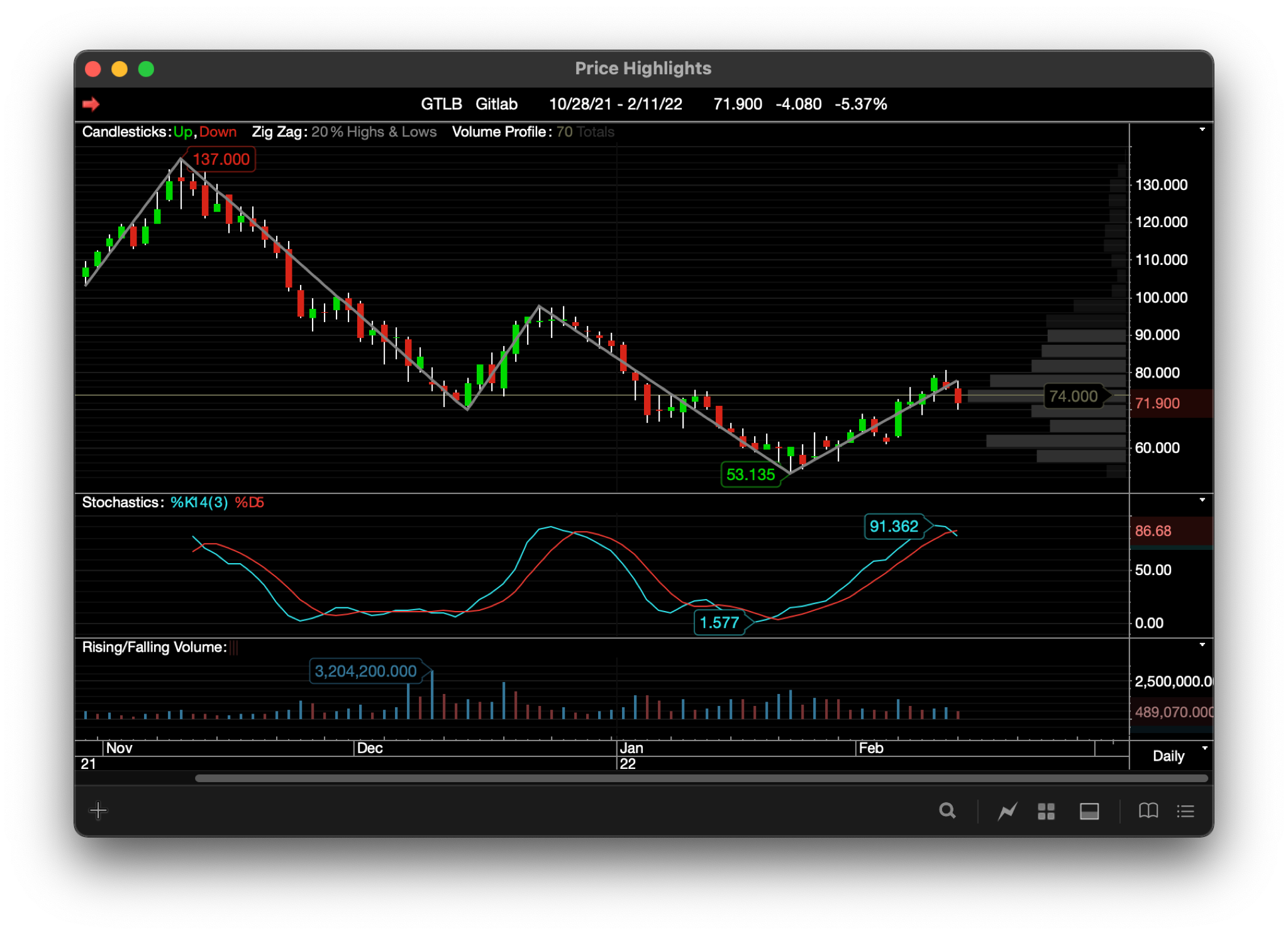Click the red arrow next to GTLB
This screenshot has width=1288, height=935.
91,104
